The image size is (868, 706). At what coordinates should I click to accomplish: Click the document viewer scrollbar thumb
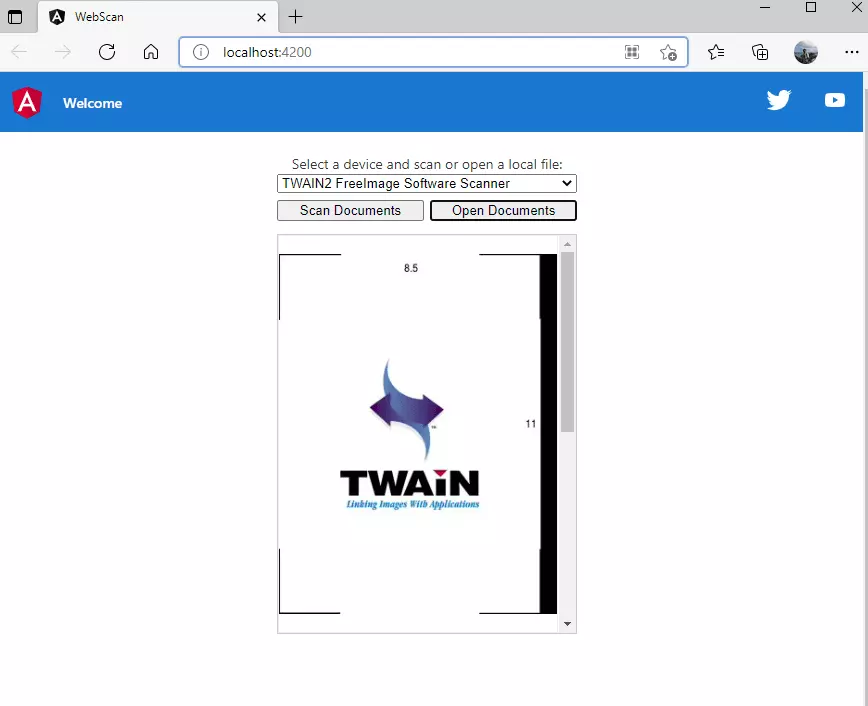[x=567, y=342]
